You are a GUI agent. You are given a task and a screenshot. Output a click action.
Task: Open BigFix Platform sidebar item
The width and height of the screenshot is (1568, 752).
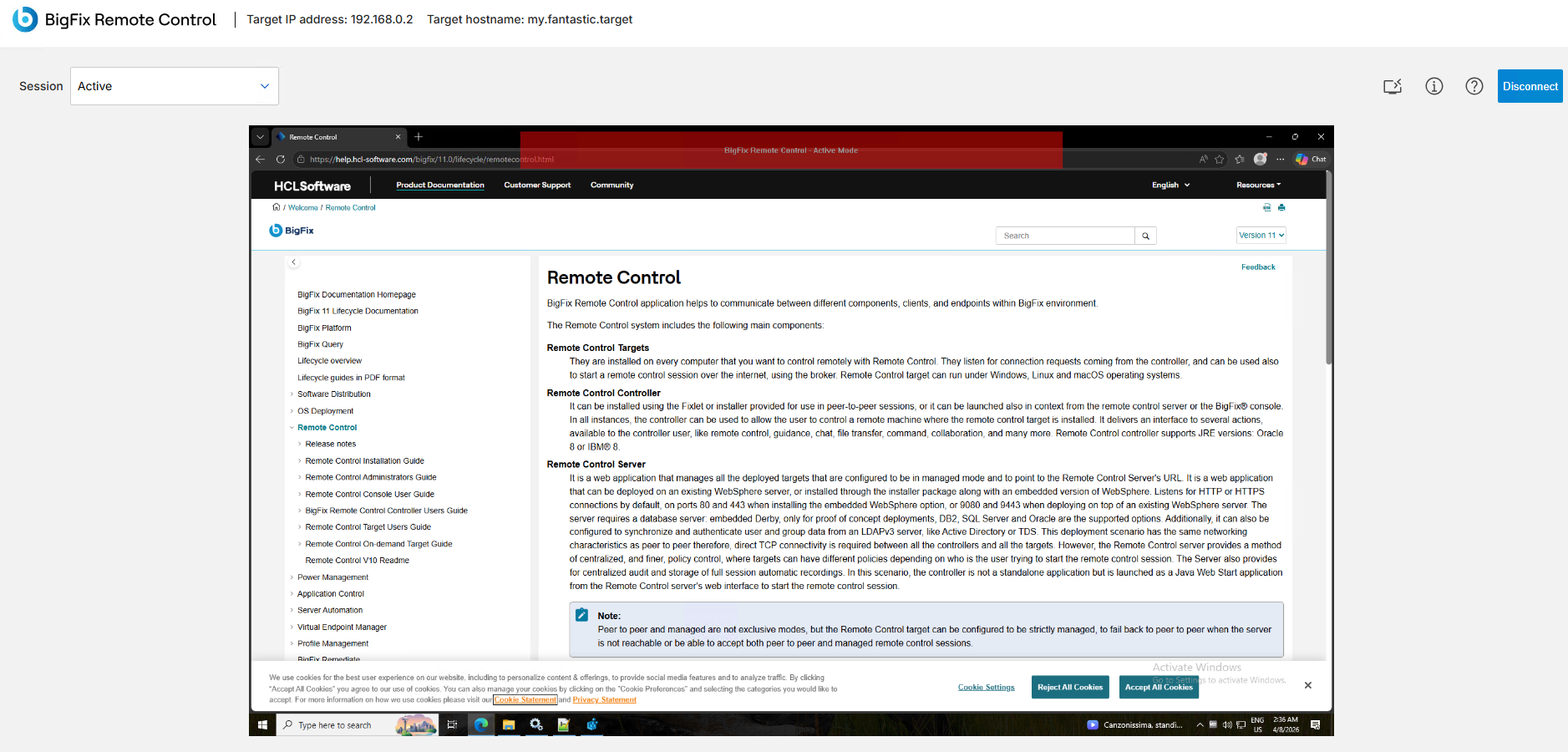(x=324, y=328)
